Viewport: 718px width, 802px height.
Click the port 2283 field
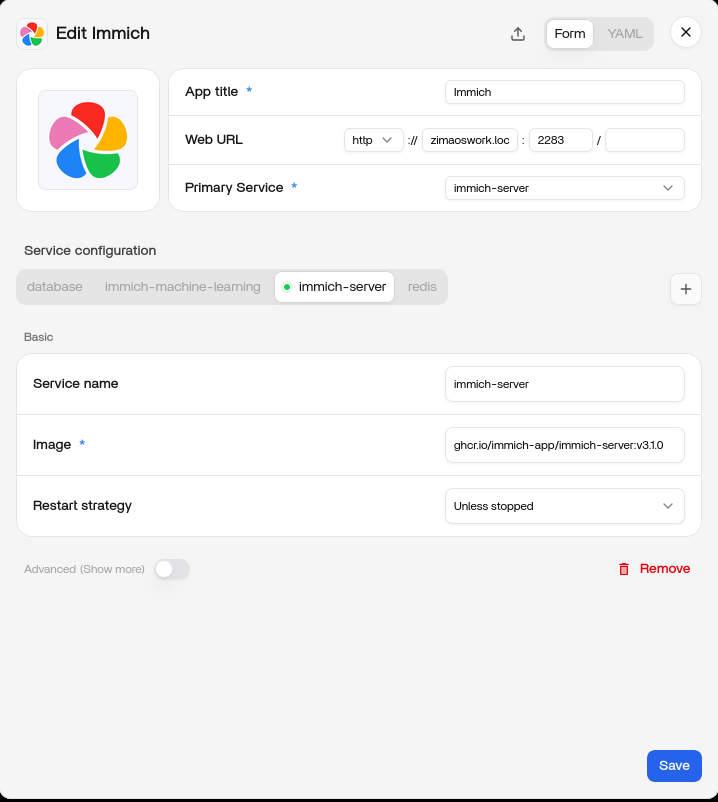pyautogui.click(x=560, y=140)
